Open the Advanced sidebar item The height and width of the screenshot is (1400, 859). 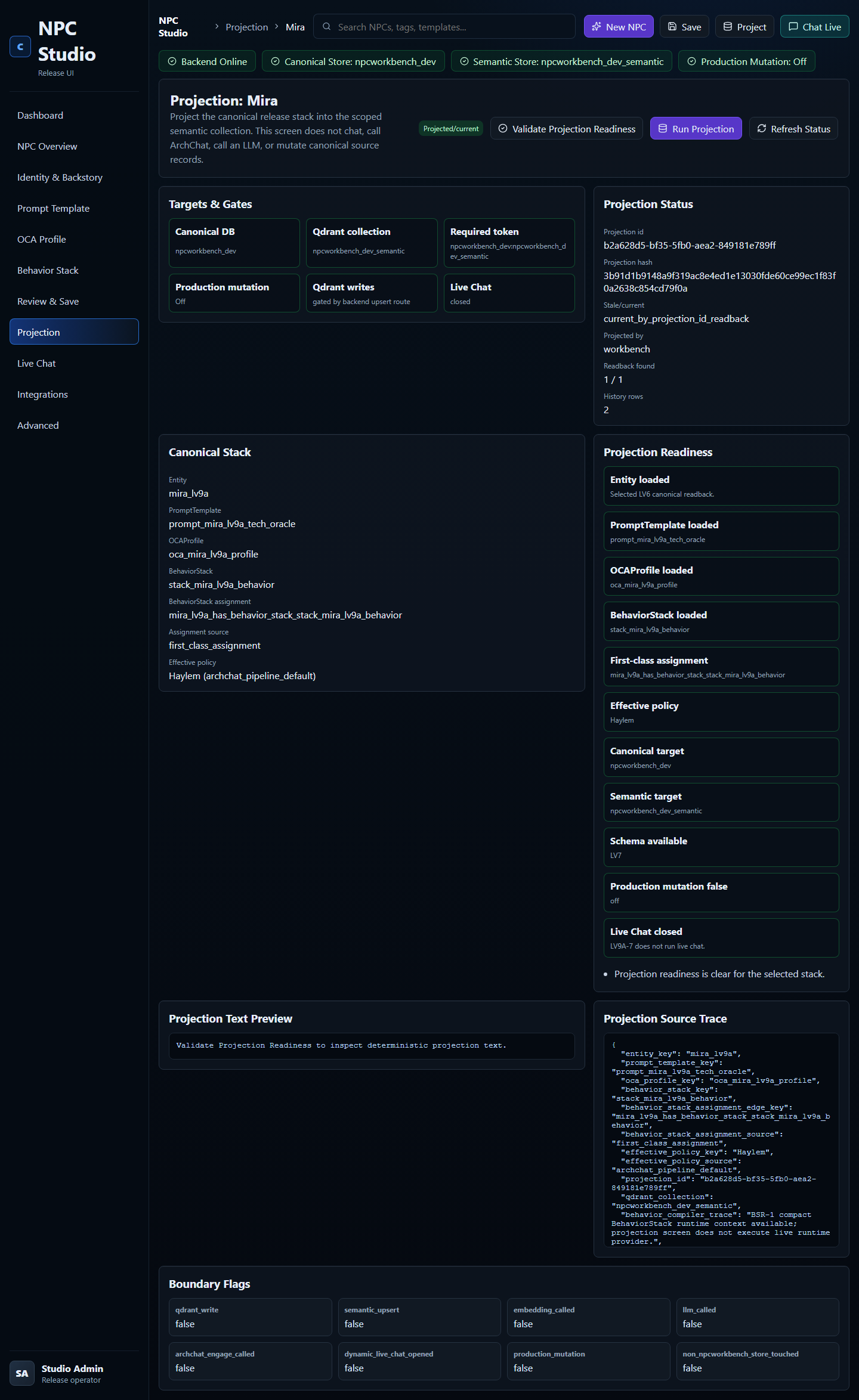74,426
